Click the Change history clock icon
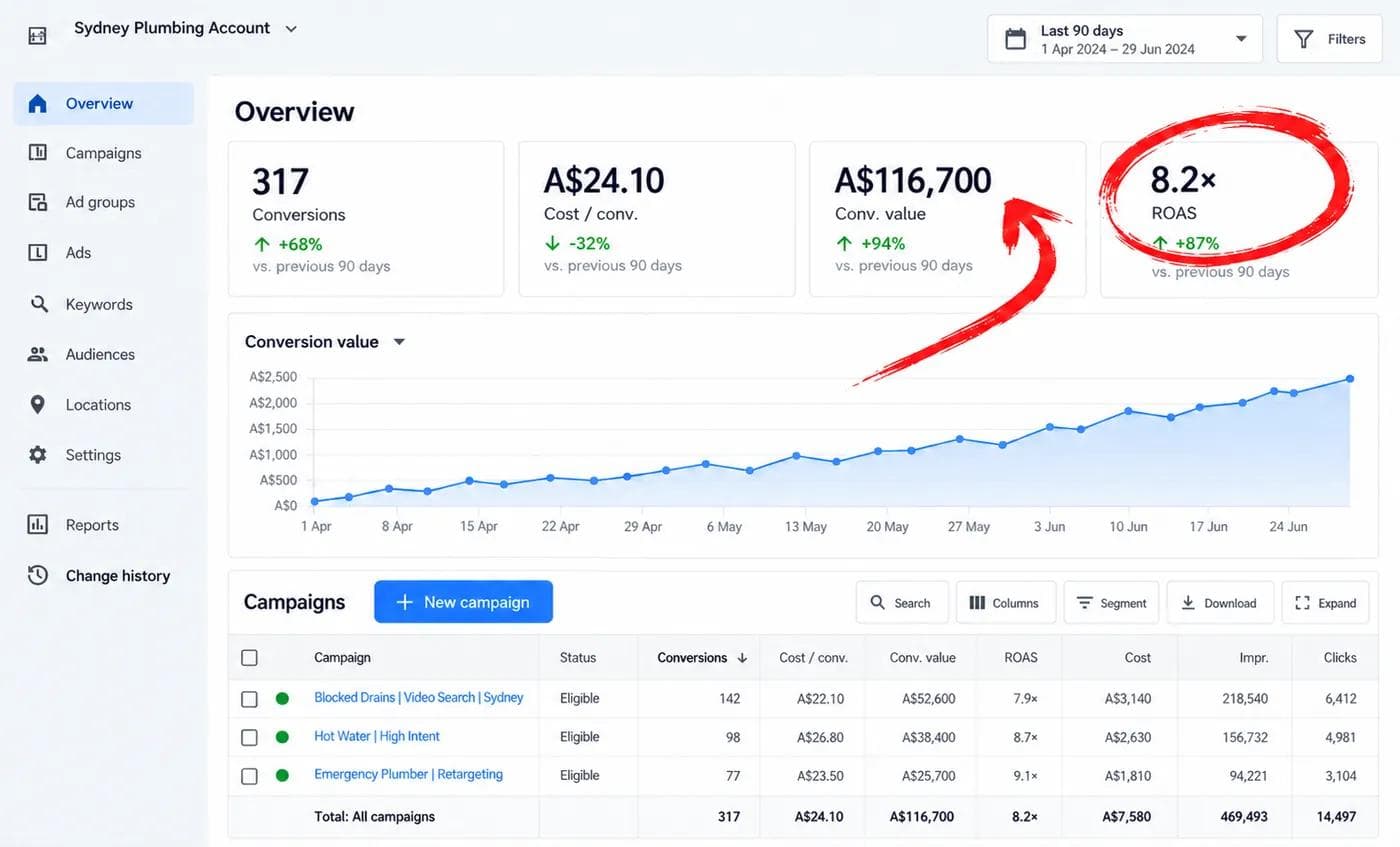 [38, 575]
